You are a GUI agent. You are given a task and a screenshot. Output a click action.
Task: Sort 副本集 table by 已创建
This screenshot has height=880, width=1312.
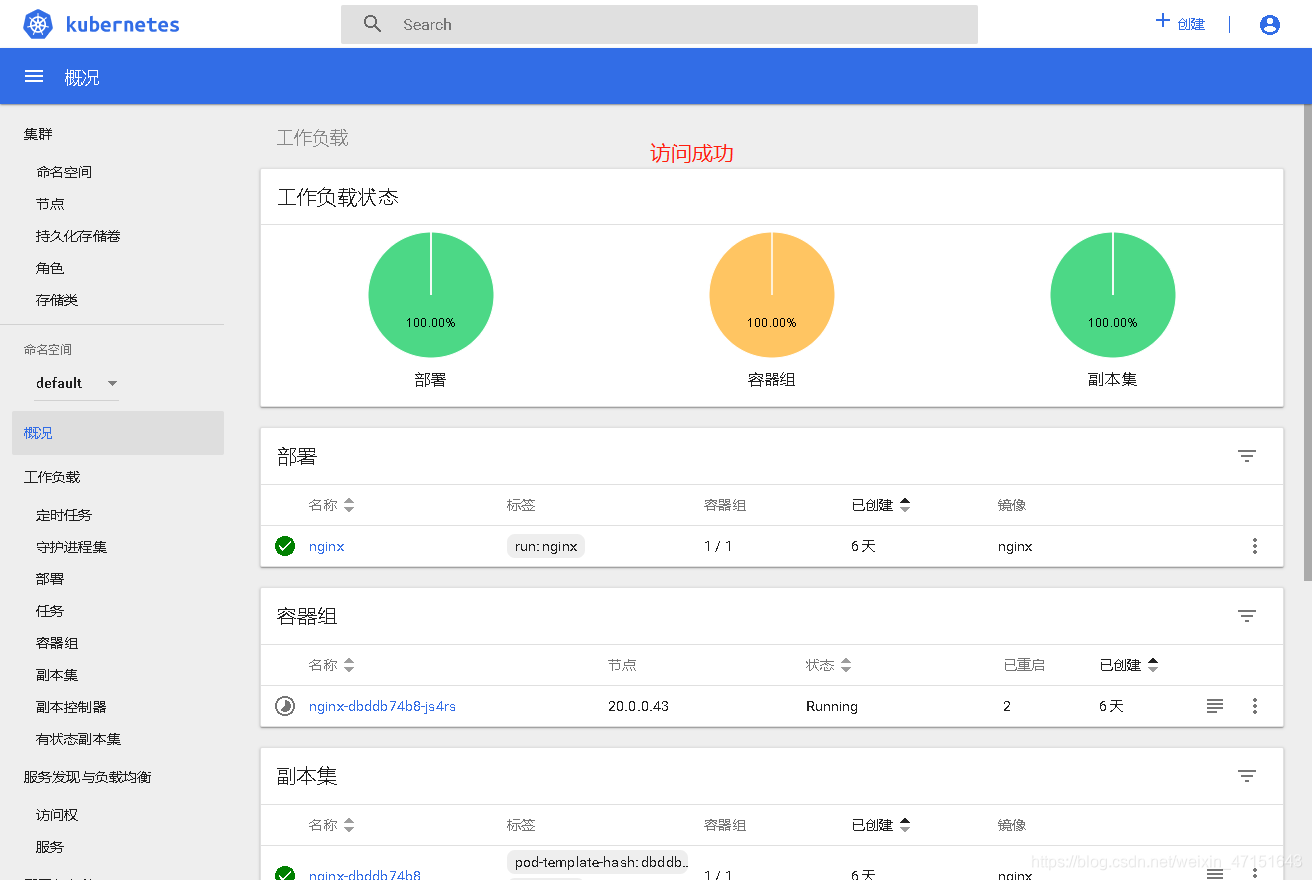tap(881, 825)
